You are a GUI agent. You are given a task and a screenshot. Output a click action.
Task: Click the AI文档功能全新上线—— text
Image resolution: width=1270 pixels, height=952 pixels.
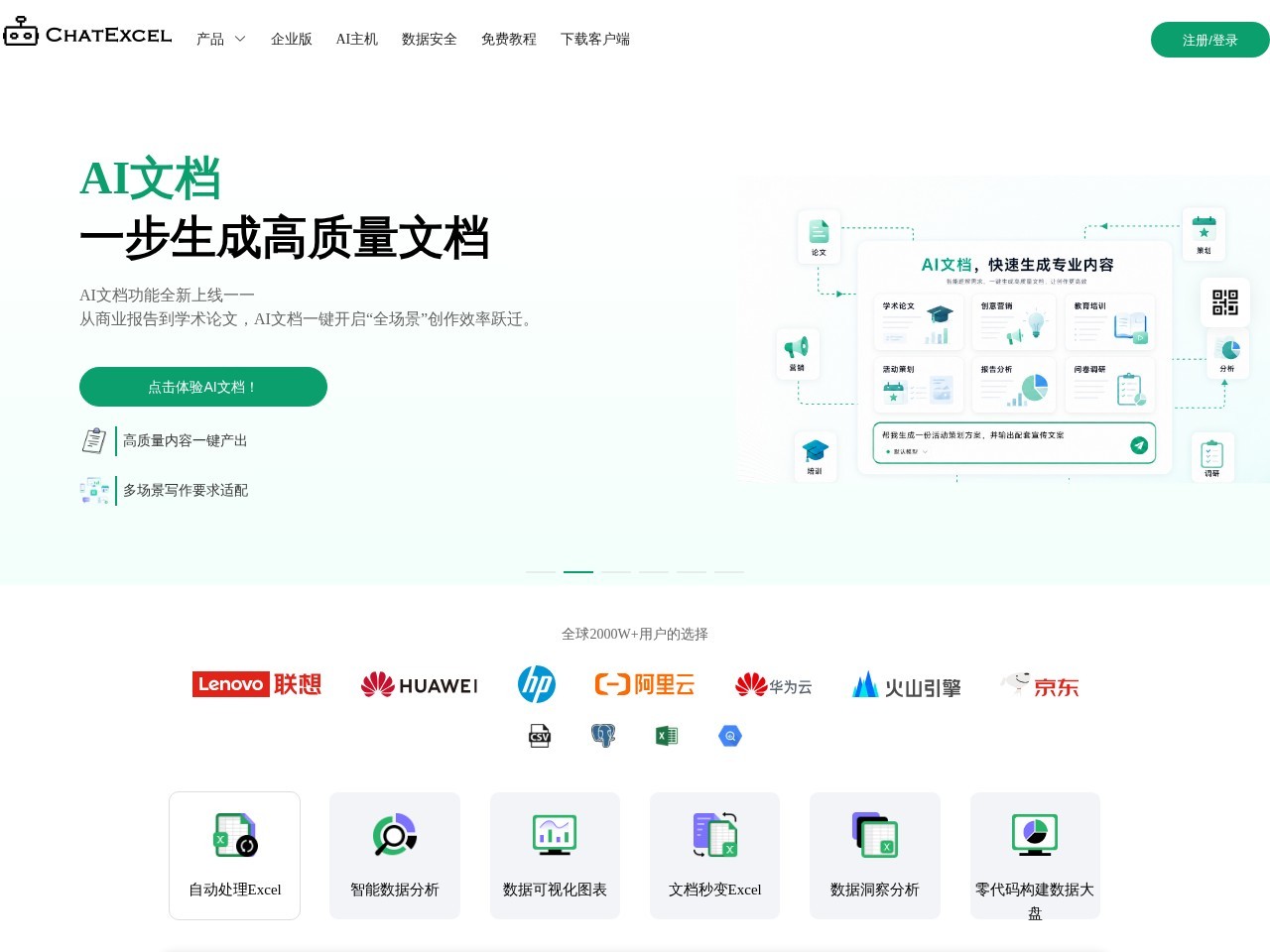167,296
